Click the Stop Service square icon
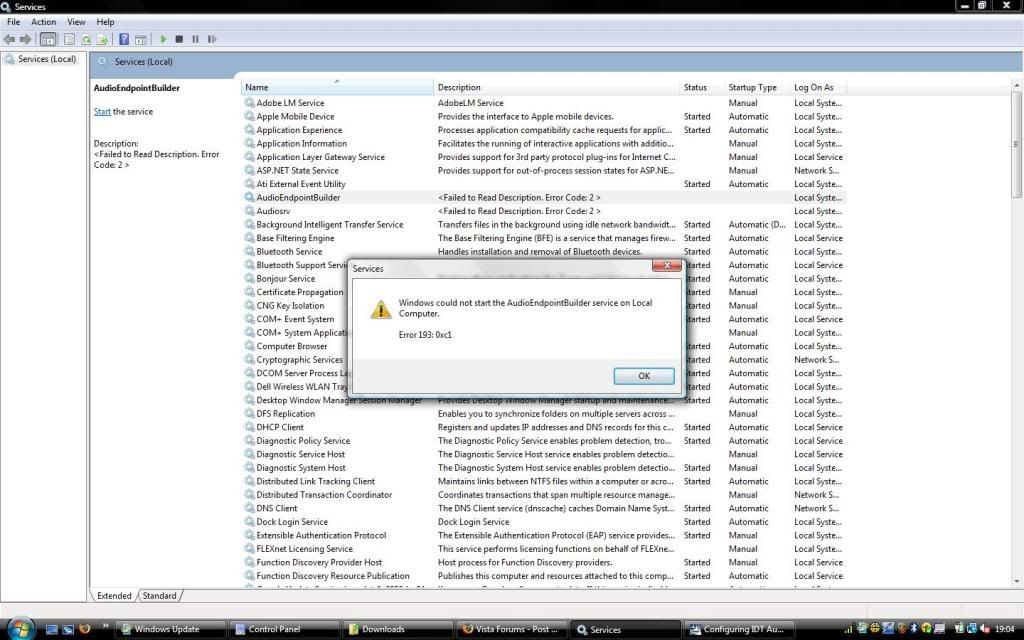Viewport: 1024px width, 640px height. [x=179, y=40]
